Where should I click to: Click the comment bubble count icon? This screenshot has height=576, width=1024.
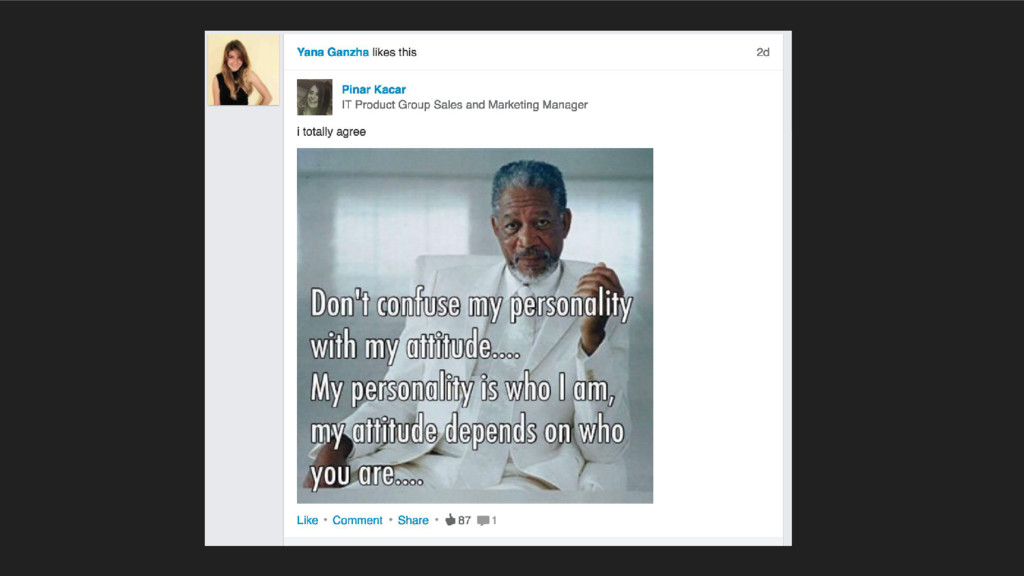pos(483,520)
